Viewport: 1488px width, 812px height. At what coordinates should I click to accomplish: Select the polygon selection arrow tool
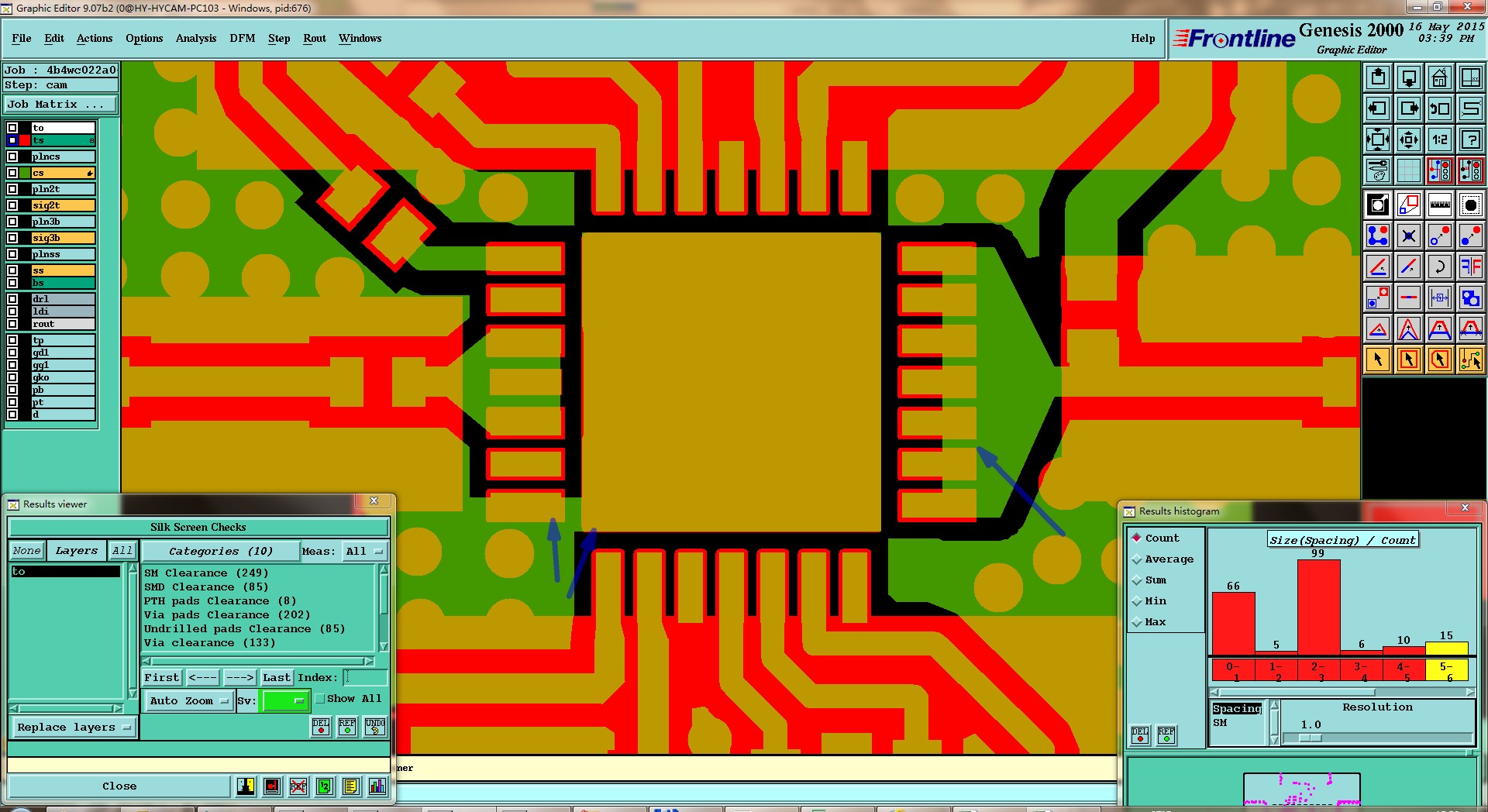[x=1439, y=360]
